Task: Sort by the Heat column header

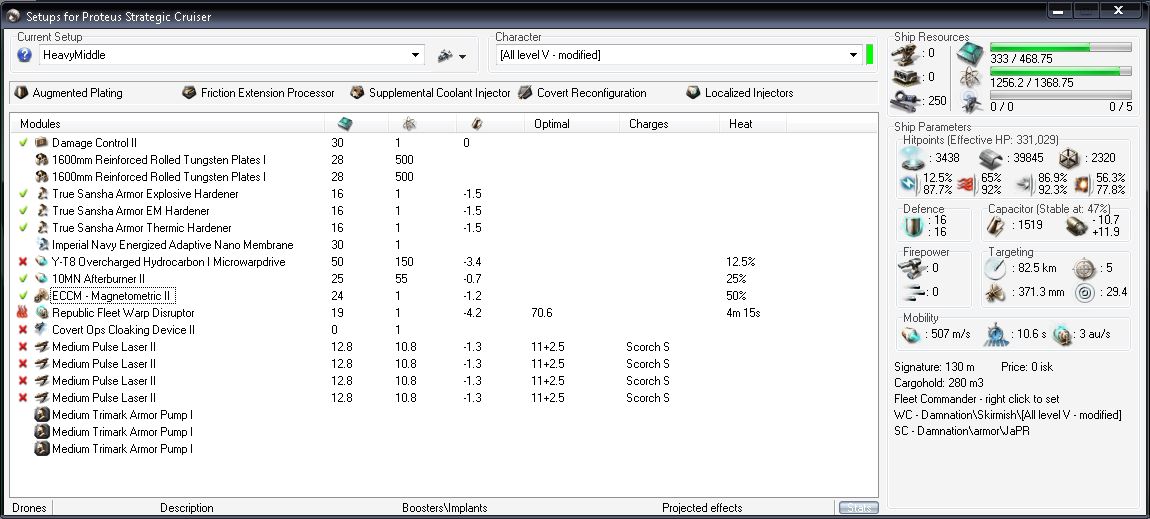Action: click(752, 124)
